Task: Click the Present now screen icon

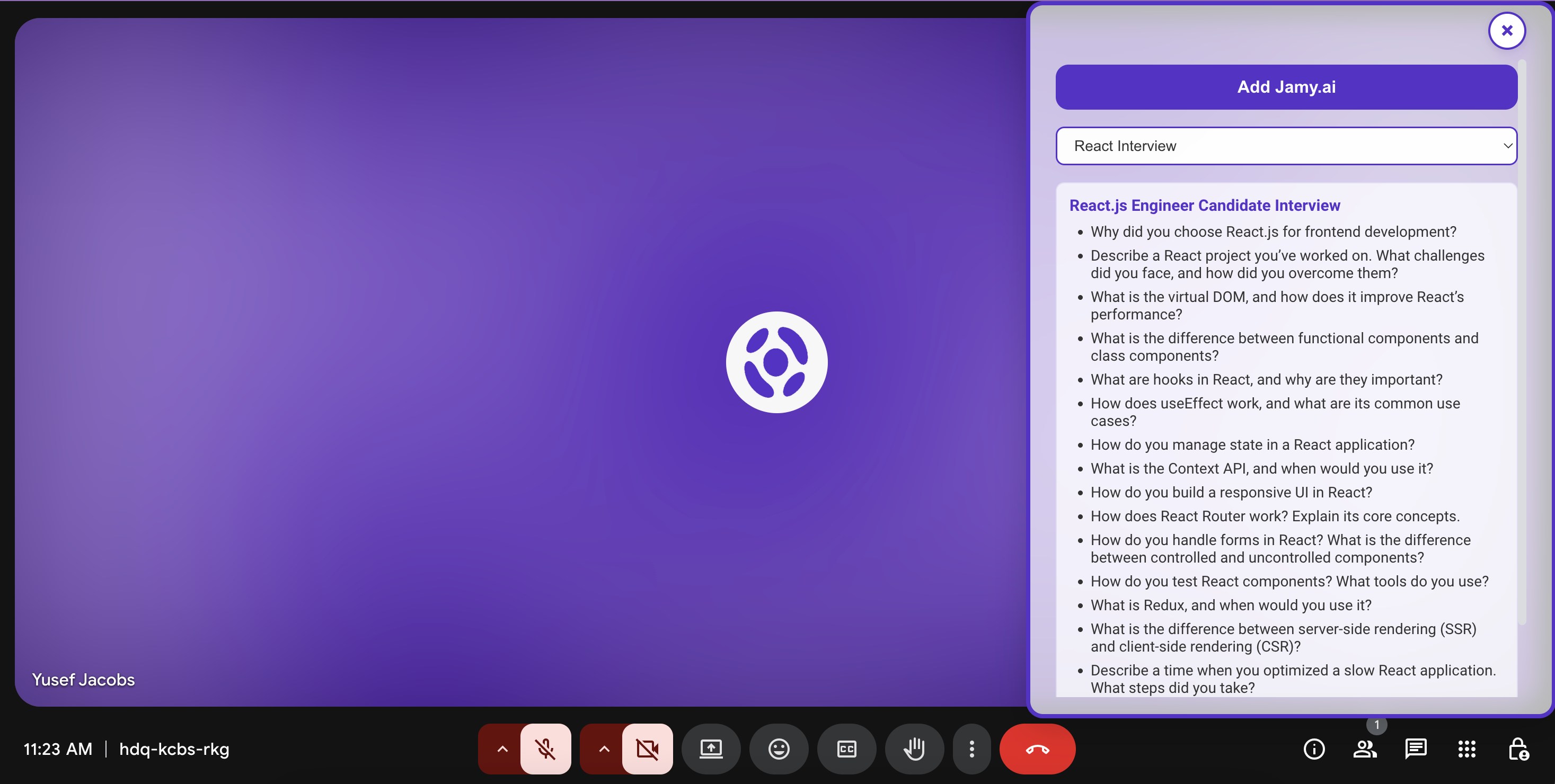Action: (711, 749)
